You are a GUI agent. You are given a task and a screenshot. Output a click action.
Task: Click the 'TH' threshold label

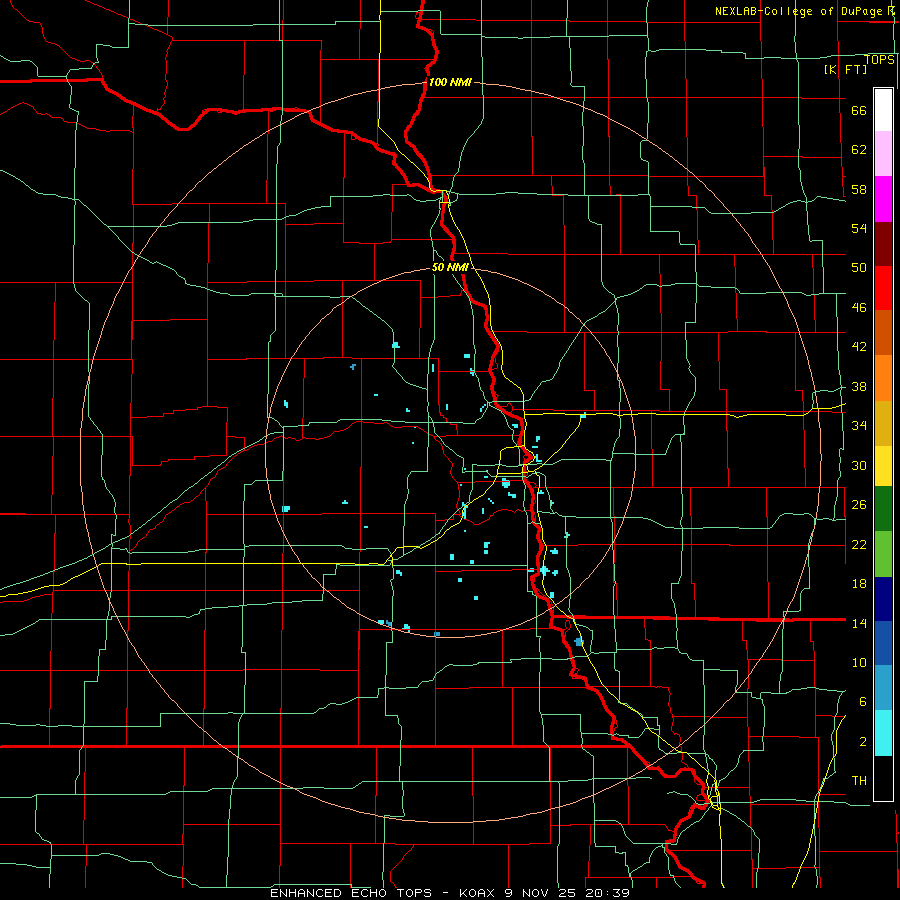point(859,780)
